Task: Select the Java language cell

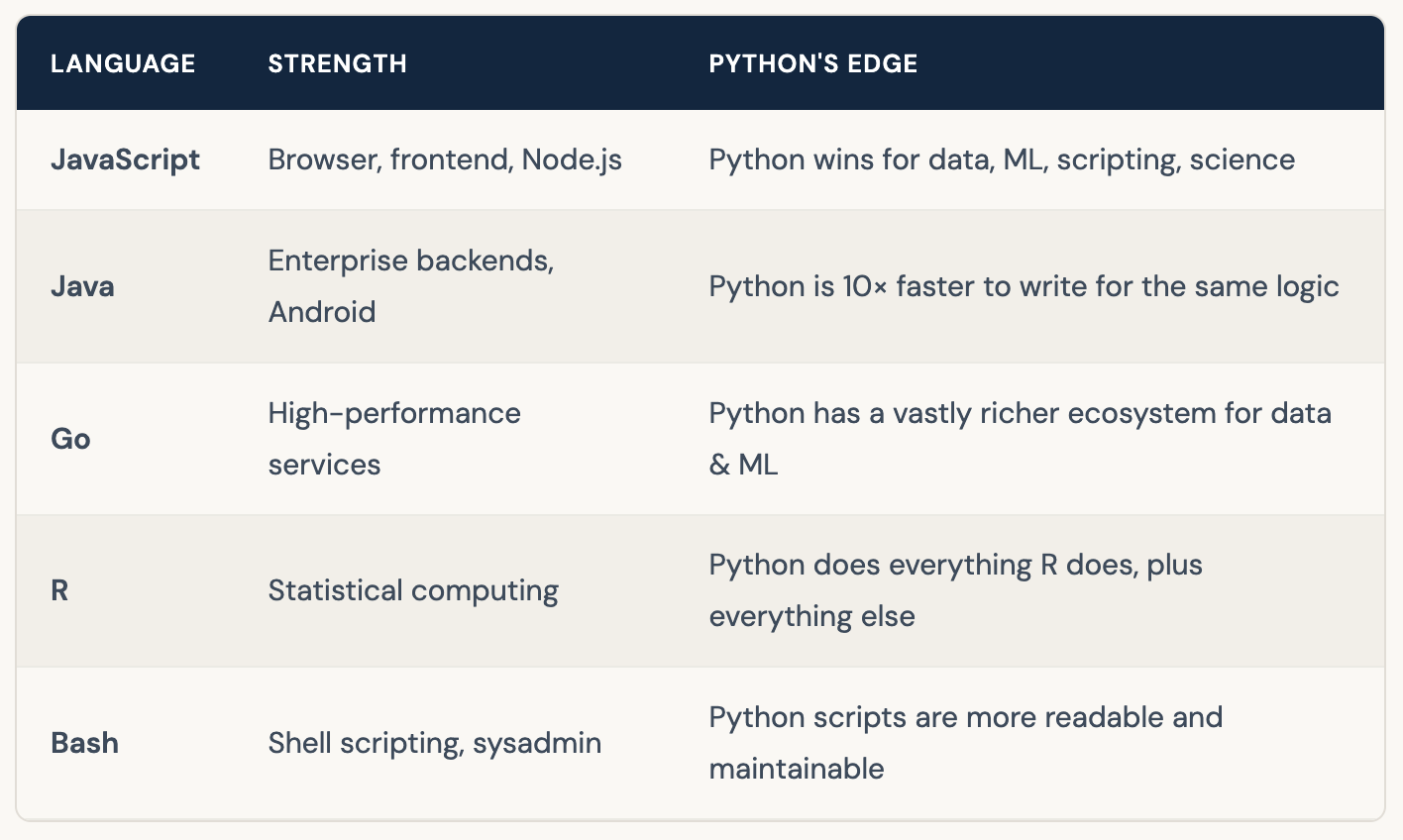Action: tap(82, 286)
